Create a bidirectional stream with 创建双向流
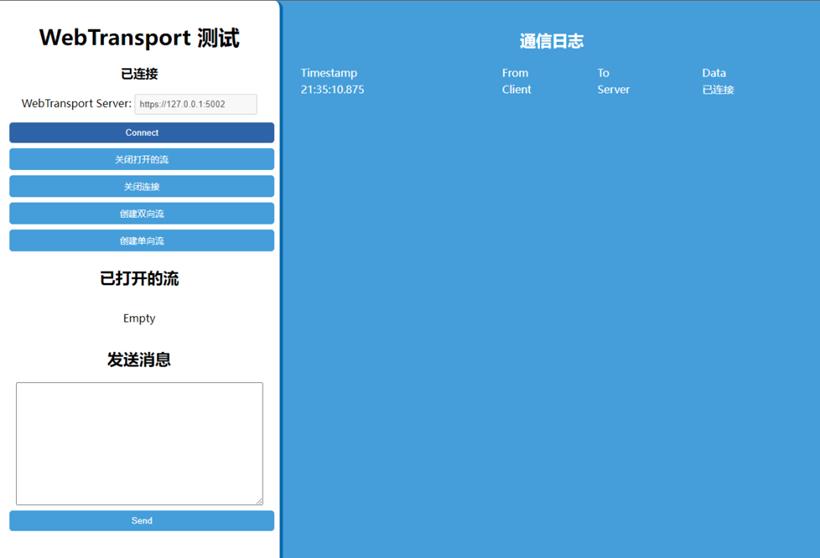820x558 pixels. (x=141, y=214)
